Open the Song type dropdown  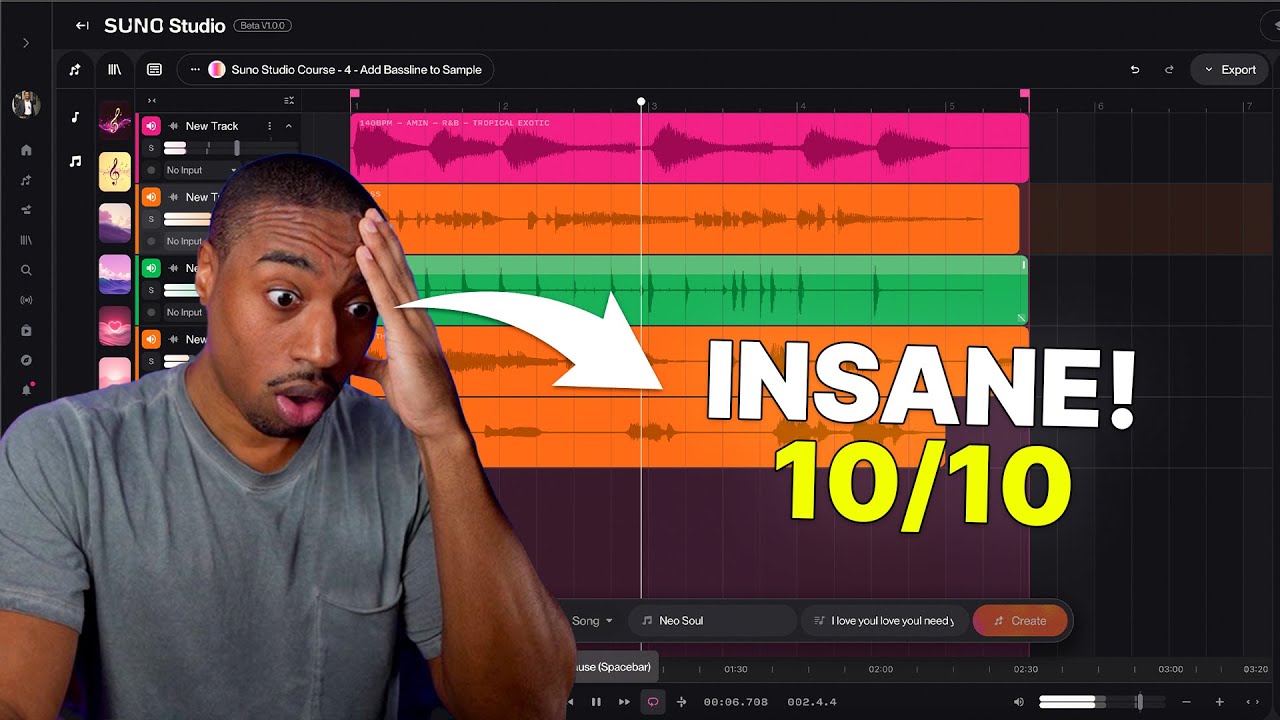click(x=592, y=621)
